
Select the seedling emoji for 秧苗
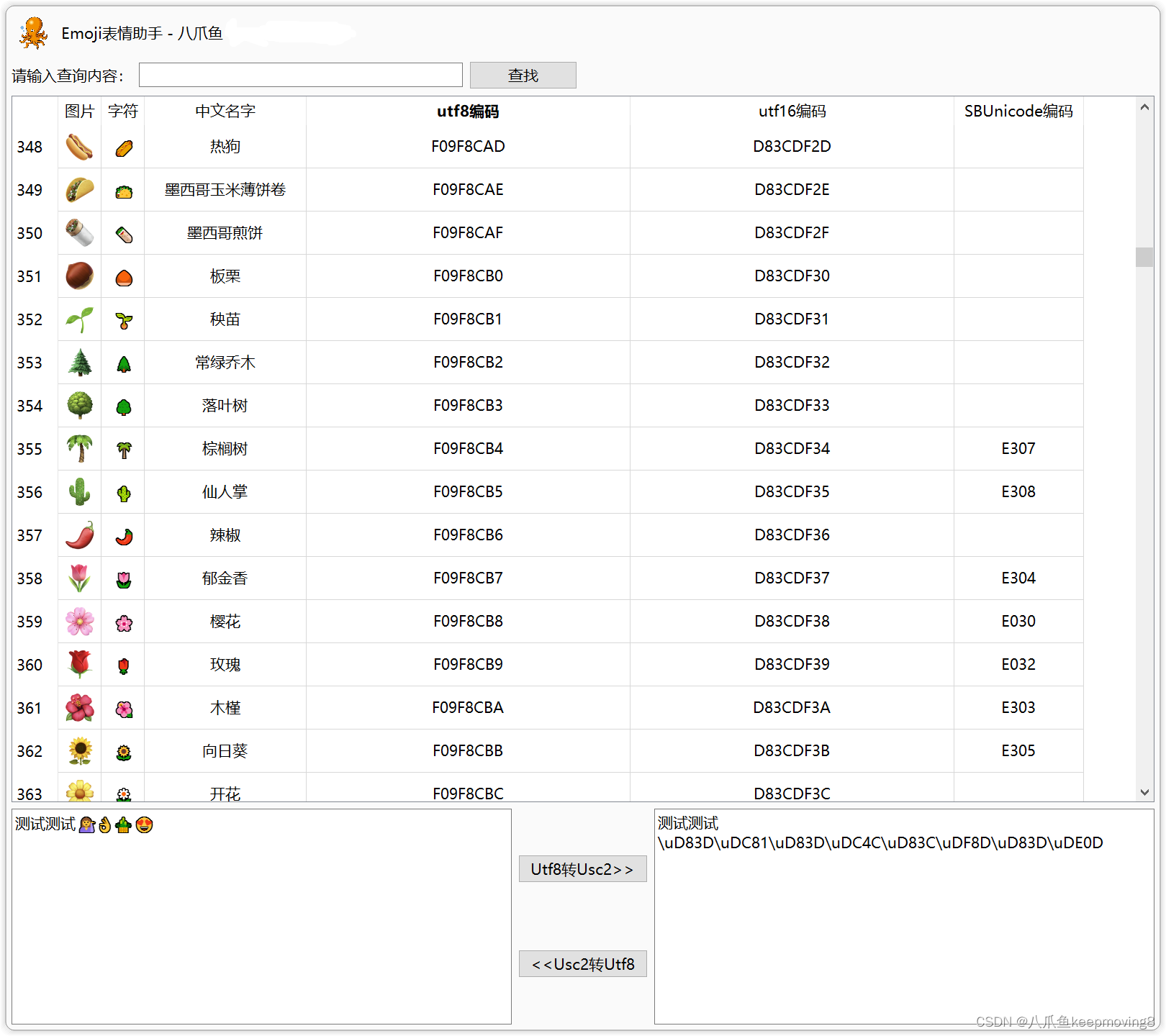[x=79, y=319]
